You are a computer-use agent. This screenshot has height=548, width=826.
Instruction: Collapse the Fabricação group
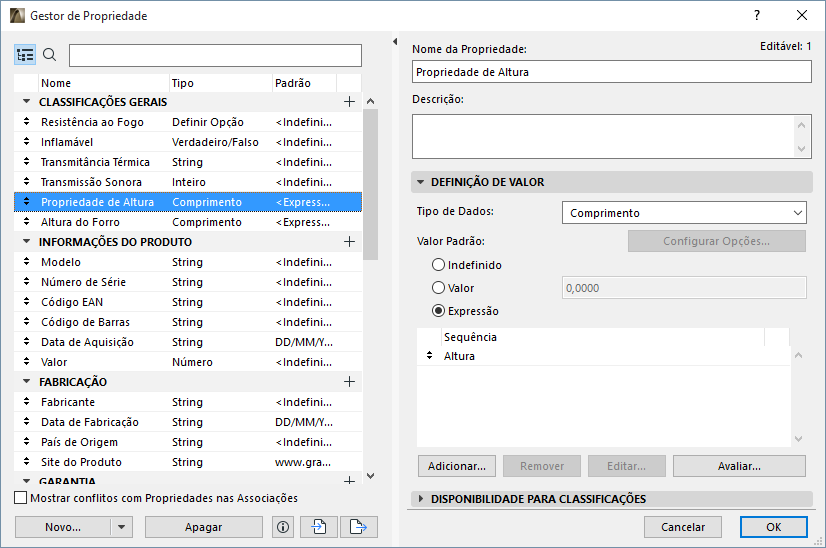pyautogui.click(x=26, y=381)
